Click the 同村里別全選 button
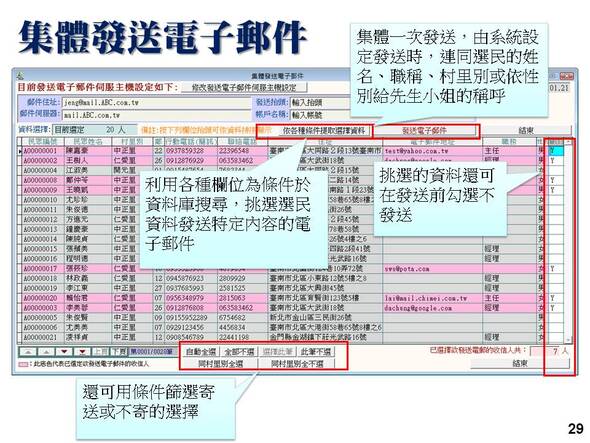The width and height of the screenshot is (590, 443). coord(220,364)
